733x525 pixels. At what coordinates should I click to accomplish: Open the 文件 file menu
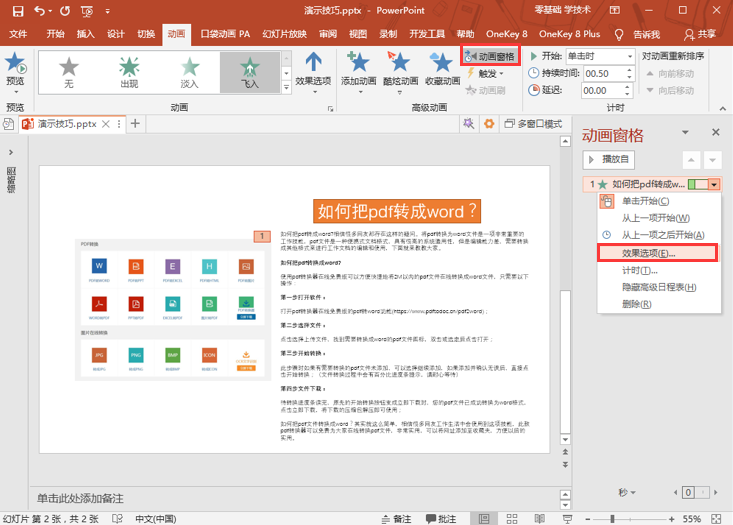pyautogui.click(x=18, y=34)
